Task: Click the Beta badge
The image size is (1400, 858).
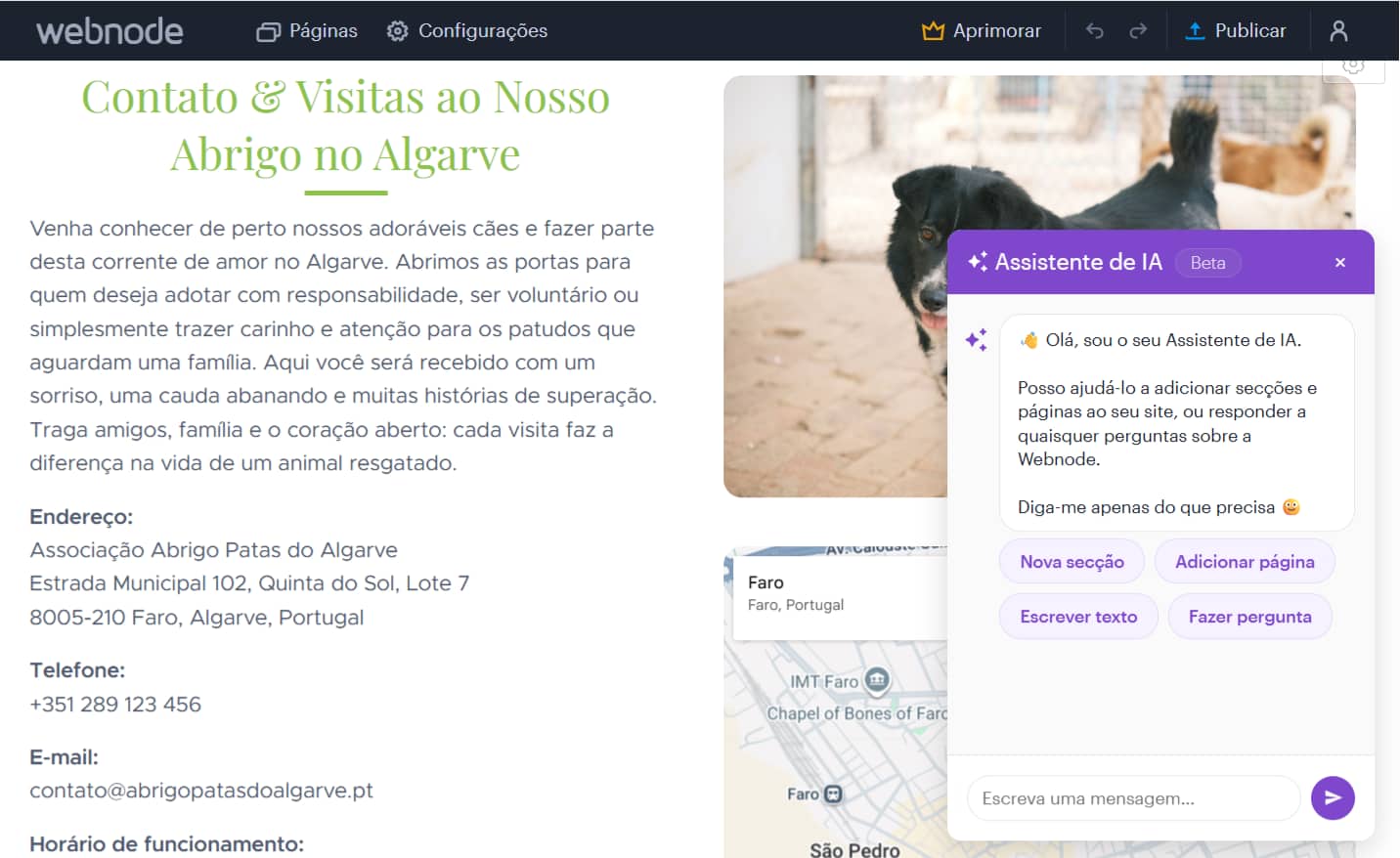Action: 1208,263
